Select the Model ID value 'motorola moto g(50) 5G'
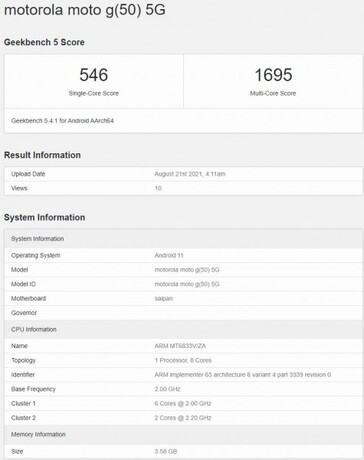 (x=187, y=284)
